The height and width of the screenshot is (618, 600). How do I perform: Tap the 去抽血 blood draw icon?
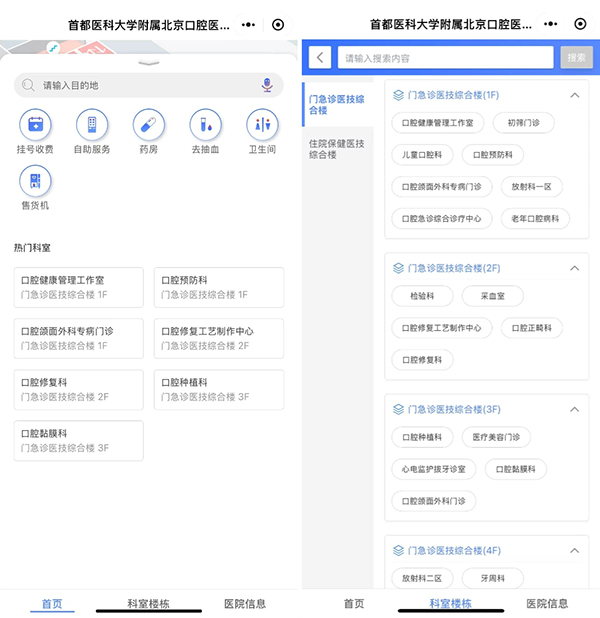click(205, 126)
